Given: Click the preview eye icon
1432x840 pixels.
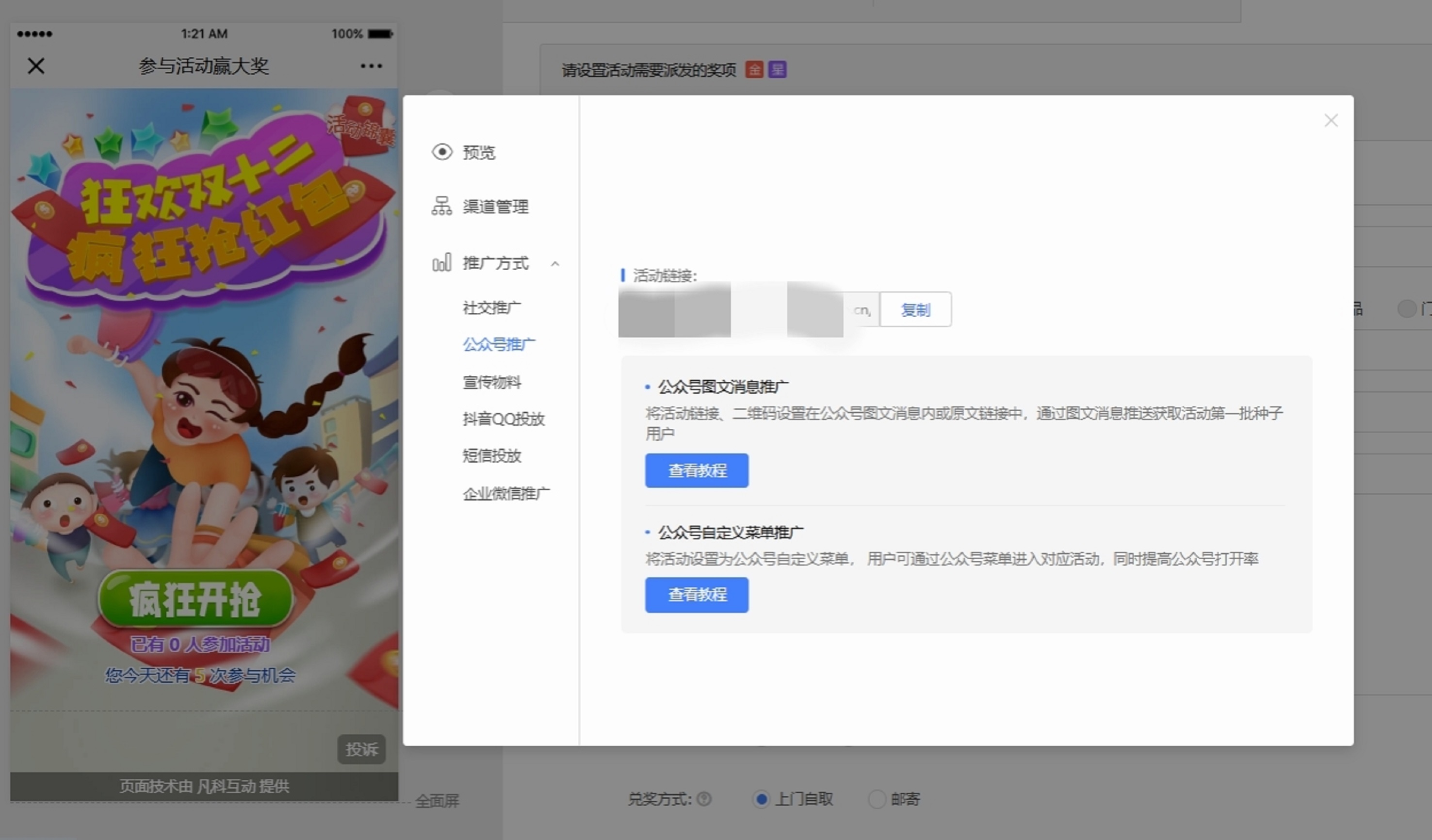Looking at the screenshot, I should point(442,152).
